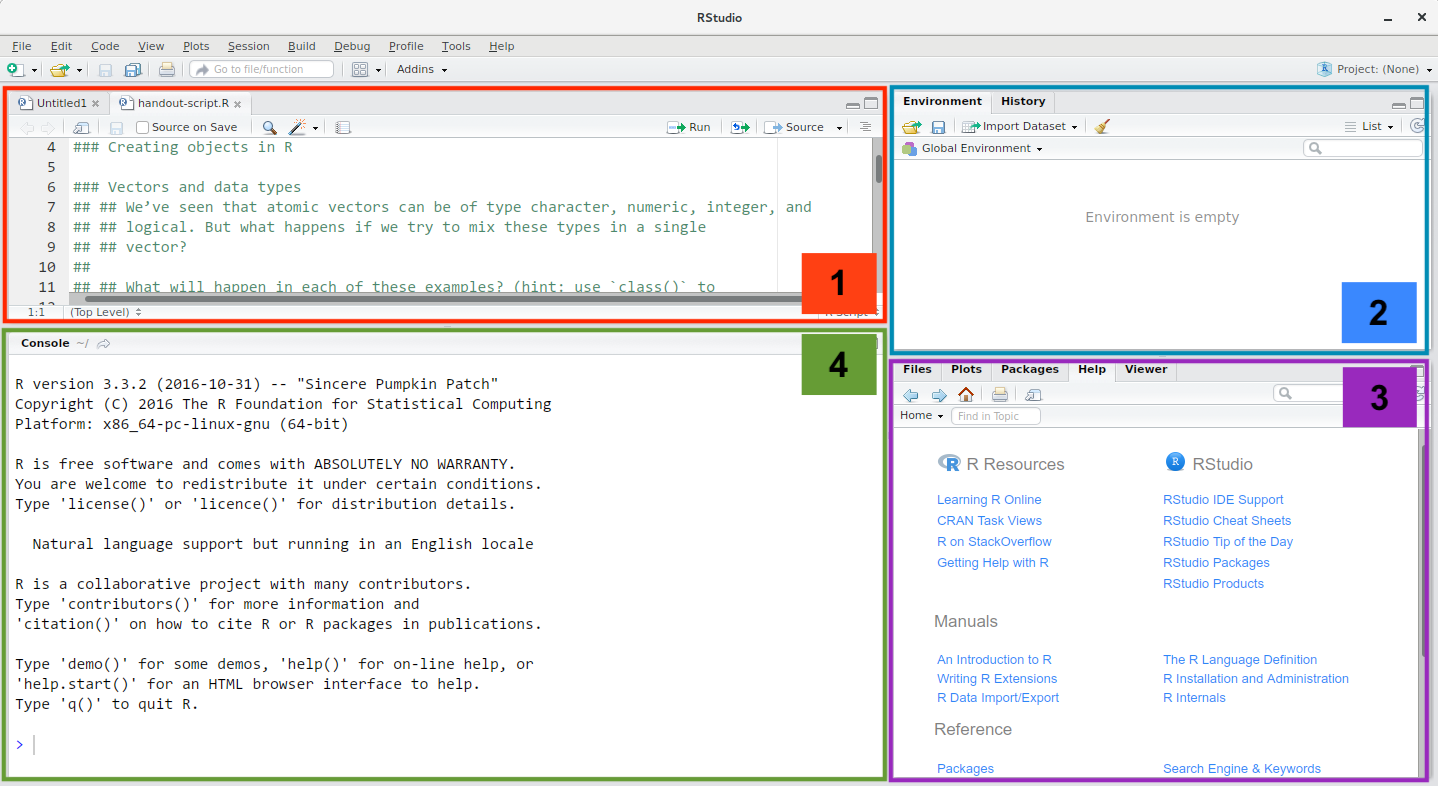Viewport: 1438px width, 786px height.
Task: Open the R Internals link
Action: (1194, 698)
